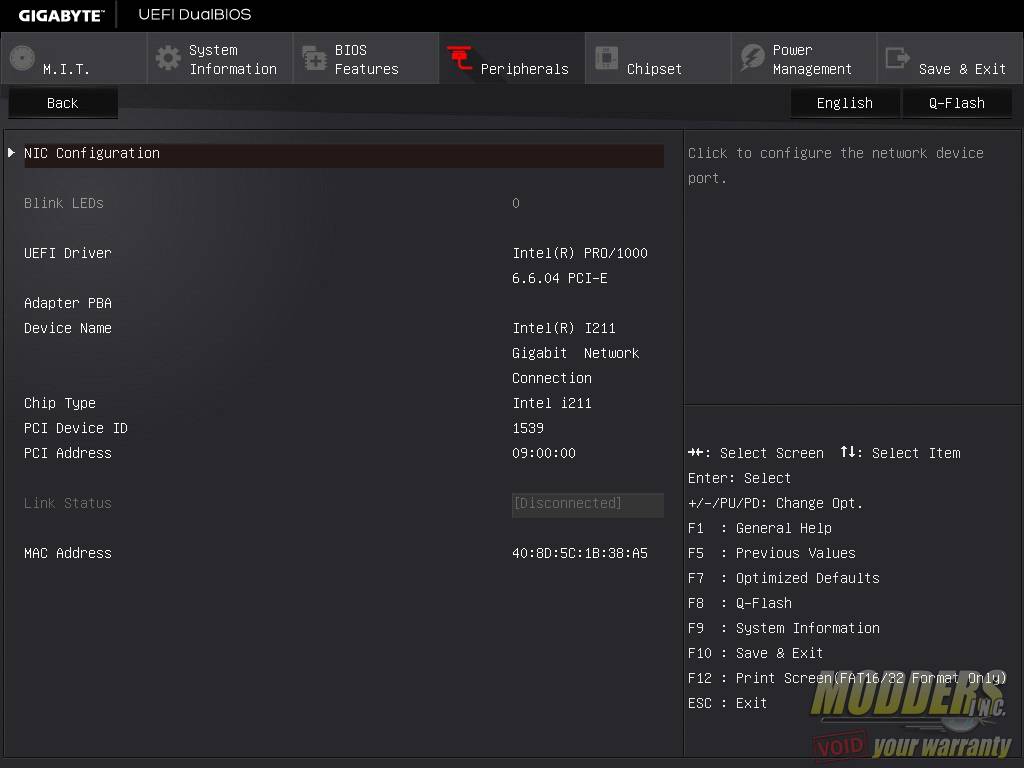The image size is (1024, 768).
Task: Click the Link Status Disconnected field
Action: tap(588, 504)
